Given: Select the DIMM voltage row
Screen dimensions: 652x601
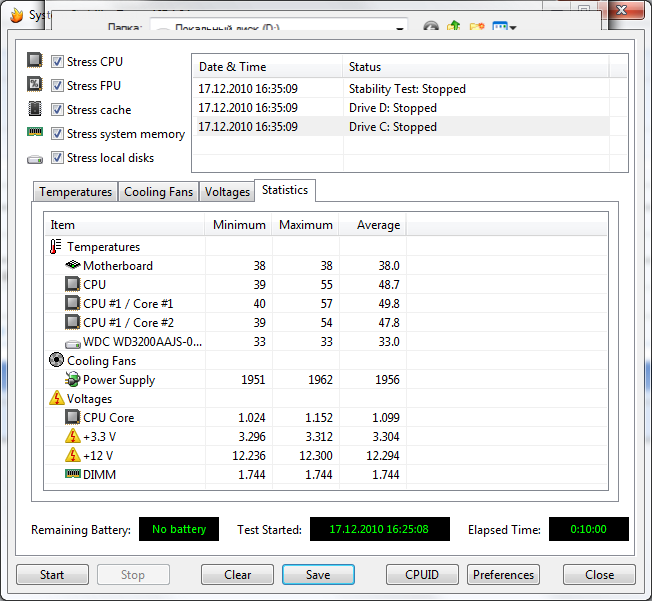Looking at the screenshot, I should (x=226, y=474).
